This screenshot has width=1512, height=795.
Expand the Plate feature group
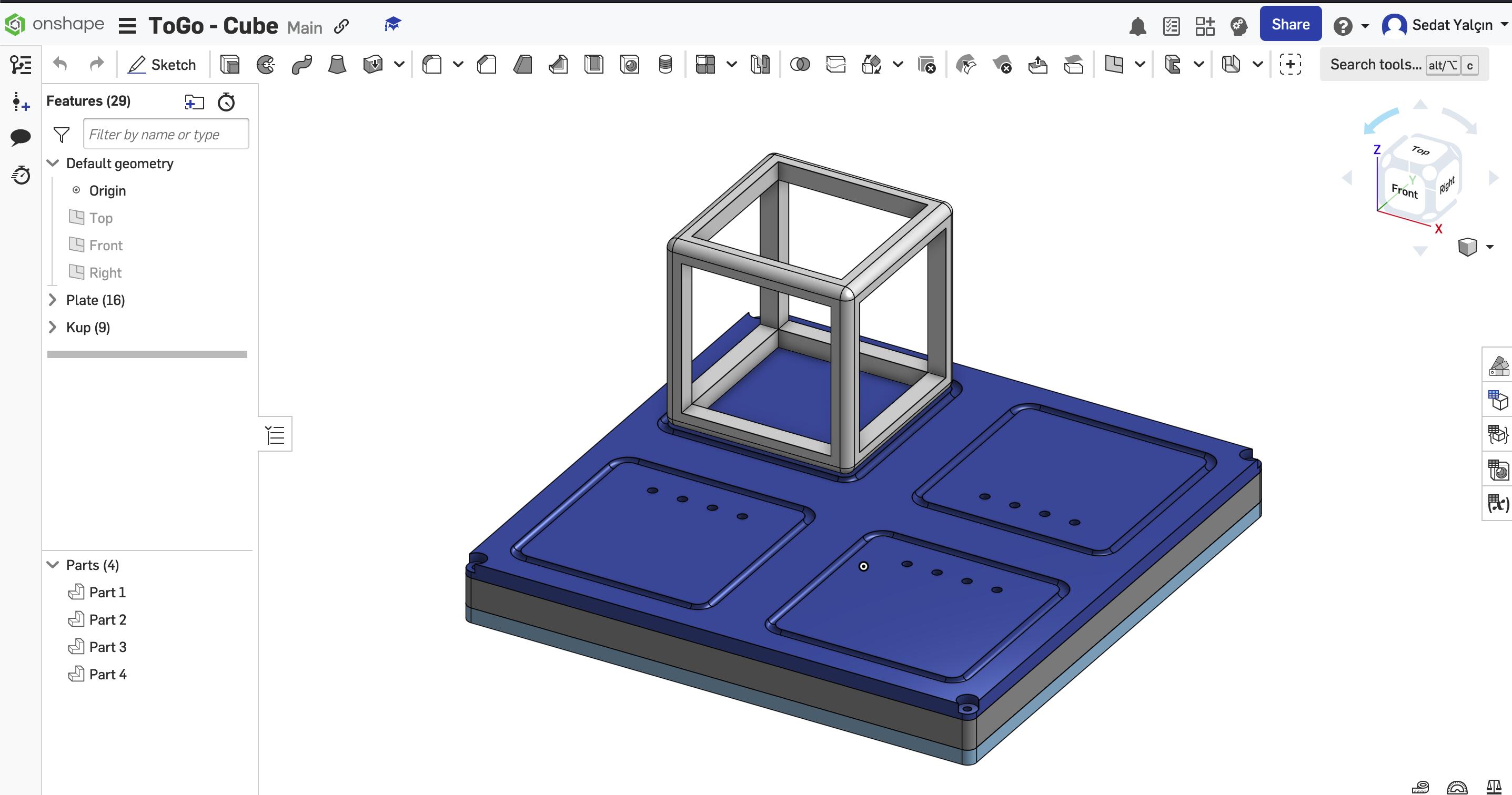[x=52, y=300]
